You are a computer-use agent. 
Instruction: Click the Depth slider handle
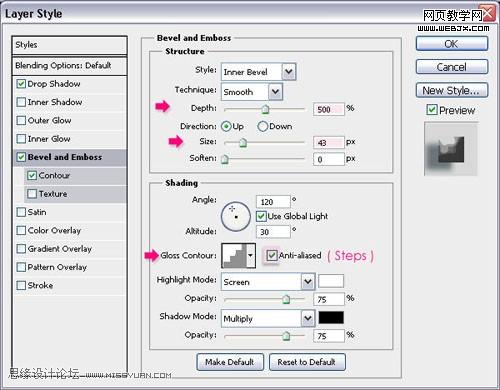[265, 109]
